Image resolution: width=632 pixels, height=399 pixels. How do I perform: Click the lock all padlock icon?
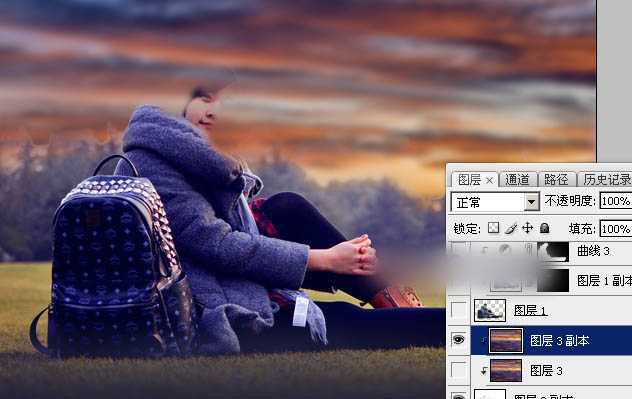tap(545, 228)
